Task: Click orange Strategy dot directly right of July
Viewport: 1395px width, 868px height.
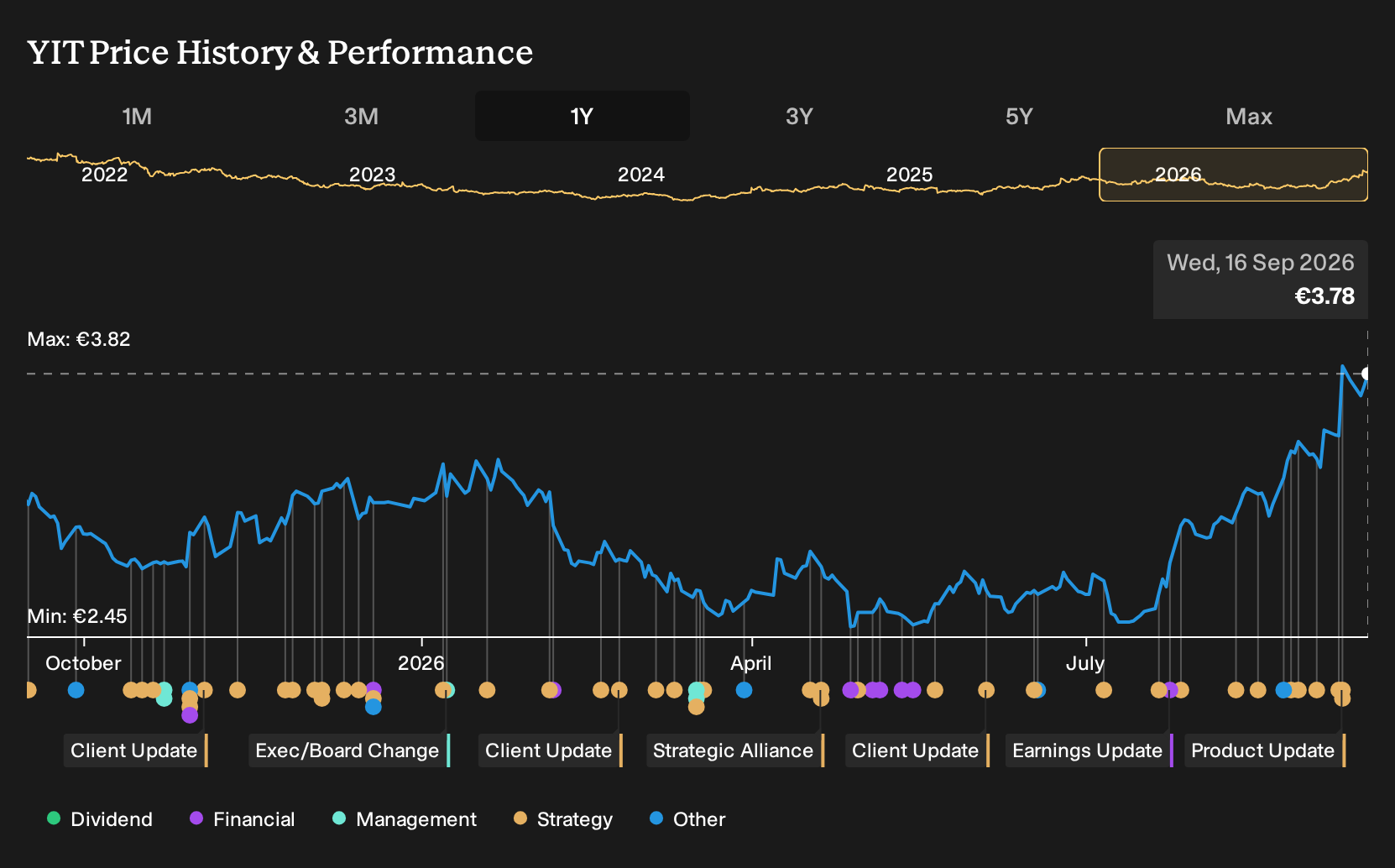Action: point(1104,690)
